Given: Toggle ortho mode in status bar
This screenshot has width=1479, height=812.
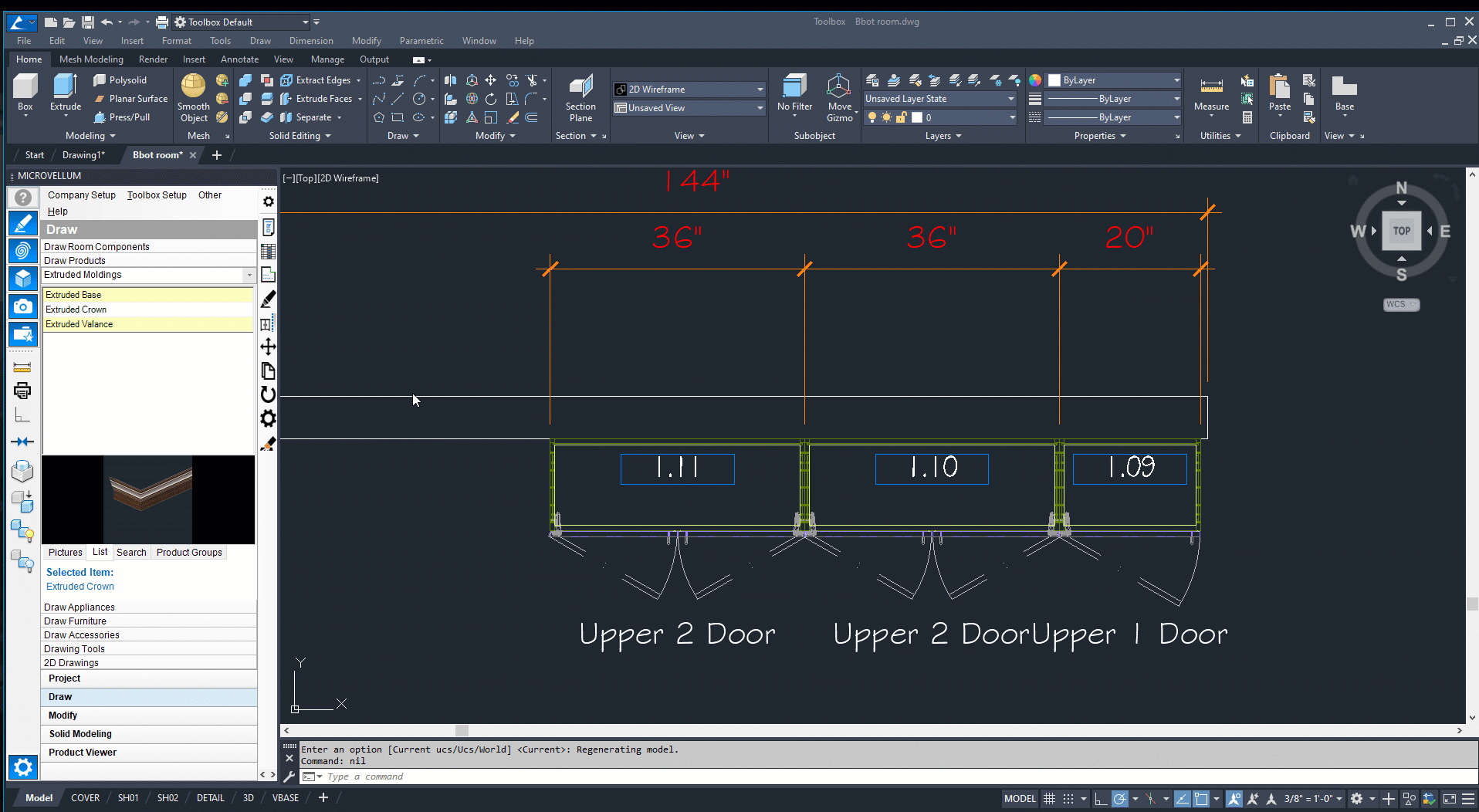Looking at the screenshot, I should (1101, 799).
